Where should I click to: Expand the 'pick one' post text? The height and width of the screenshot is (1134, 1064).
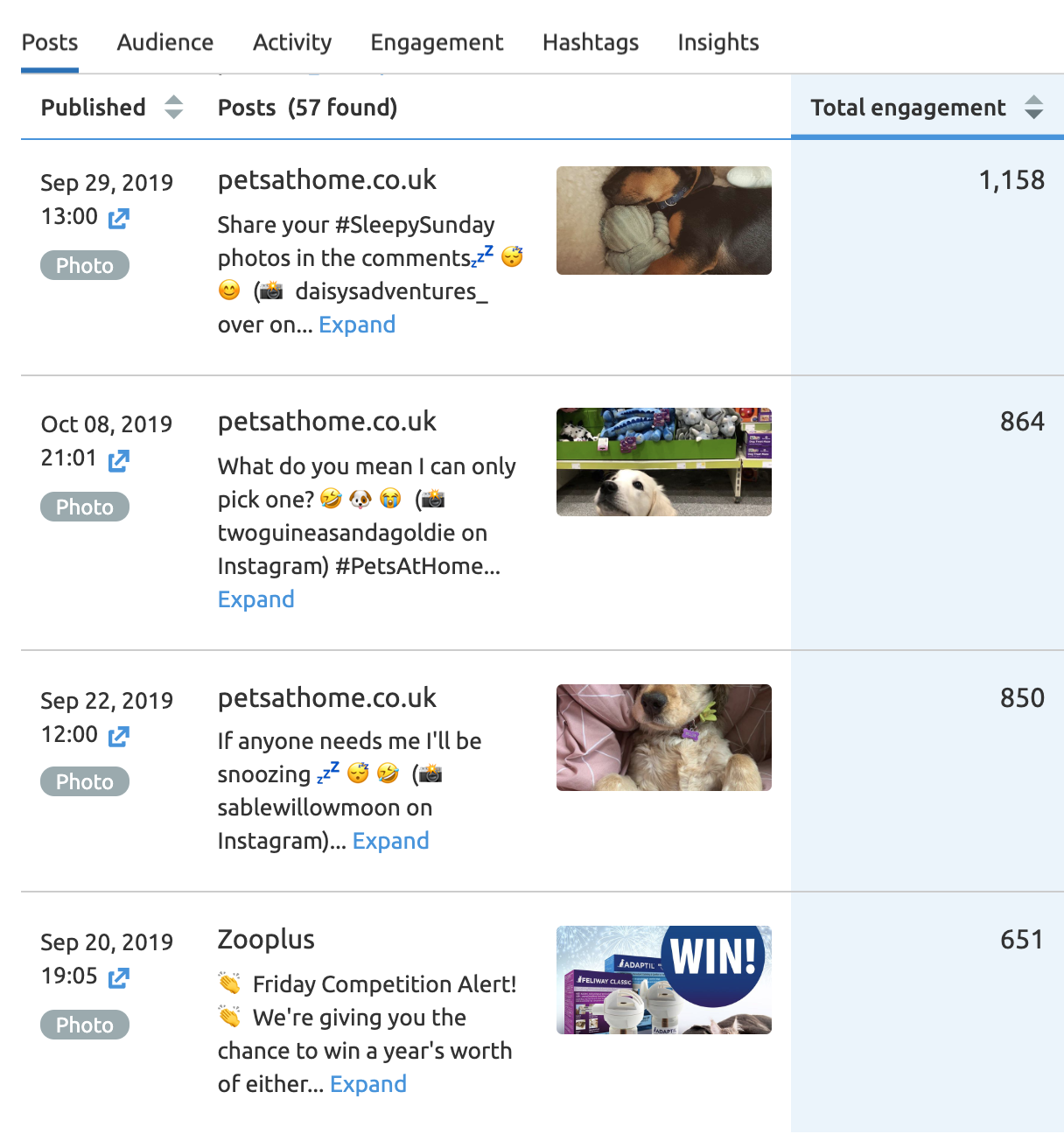[x=255, y=598]
